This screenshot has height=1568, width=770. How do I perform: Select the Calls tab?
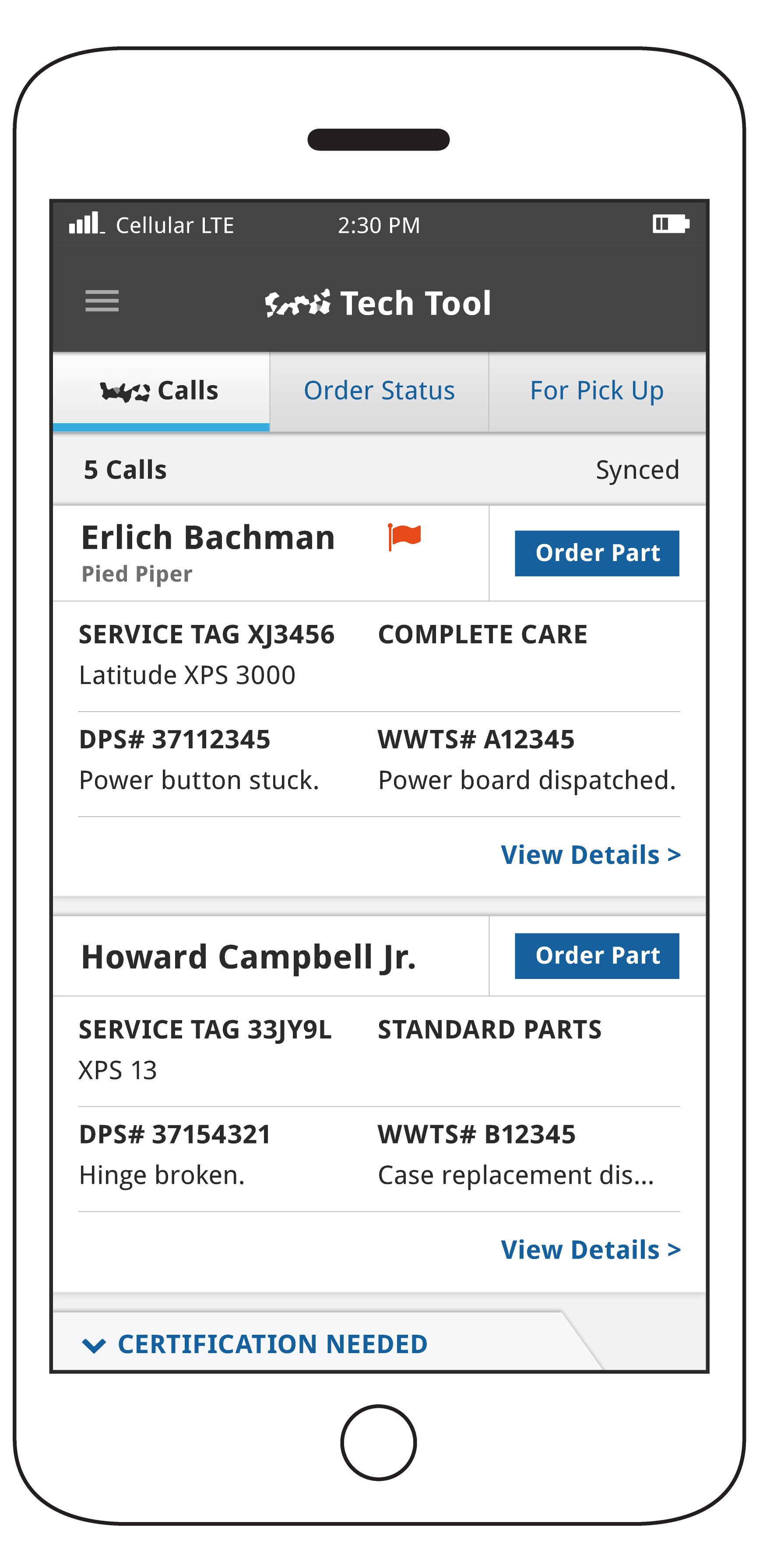pyautogui.click(x=161, y=391)
